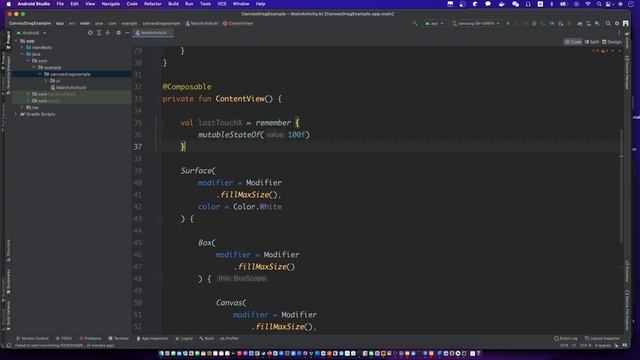
Task: Open the Wi-Fi status in the menu bar
Action: tap(588, 4)
